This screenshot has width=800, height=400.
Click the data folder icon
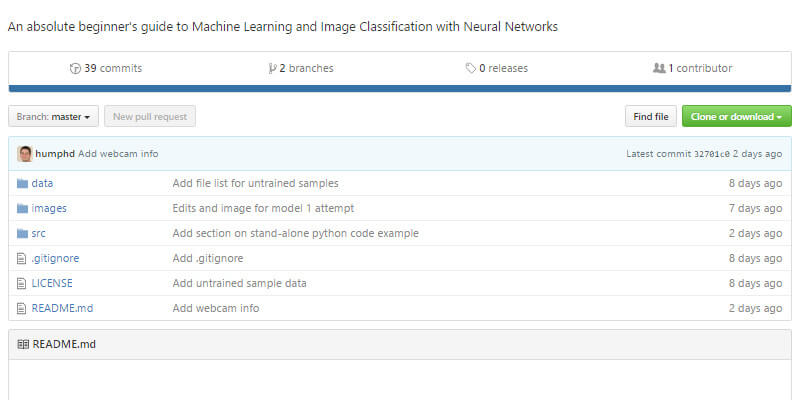pos(22,183)
